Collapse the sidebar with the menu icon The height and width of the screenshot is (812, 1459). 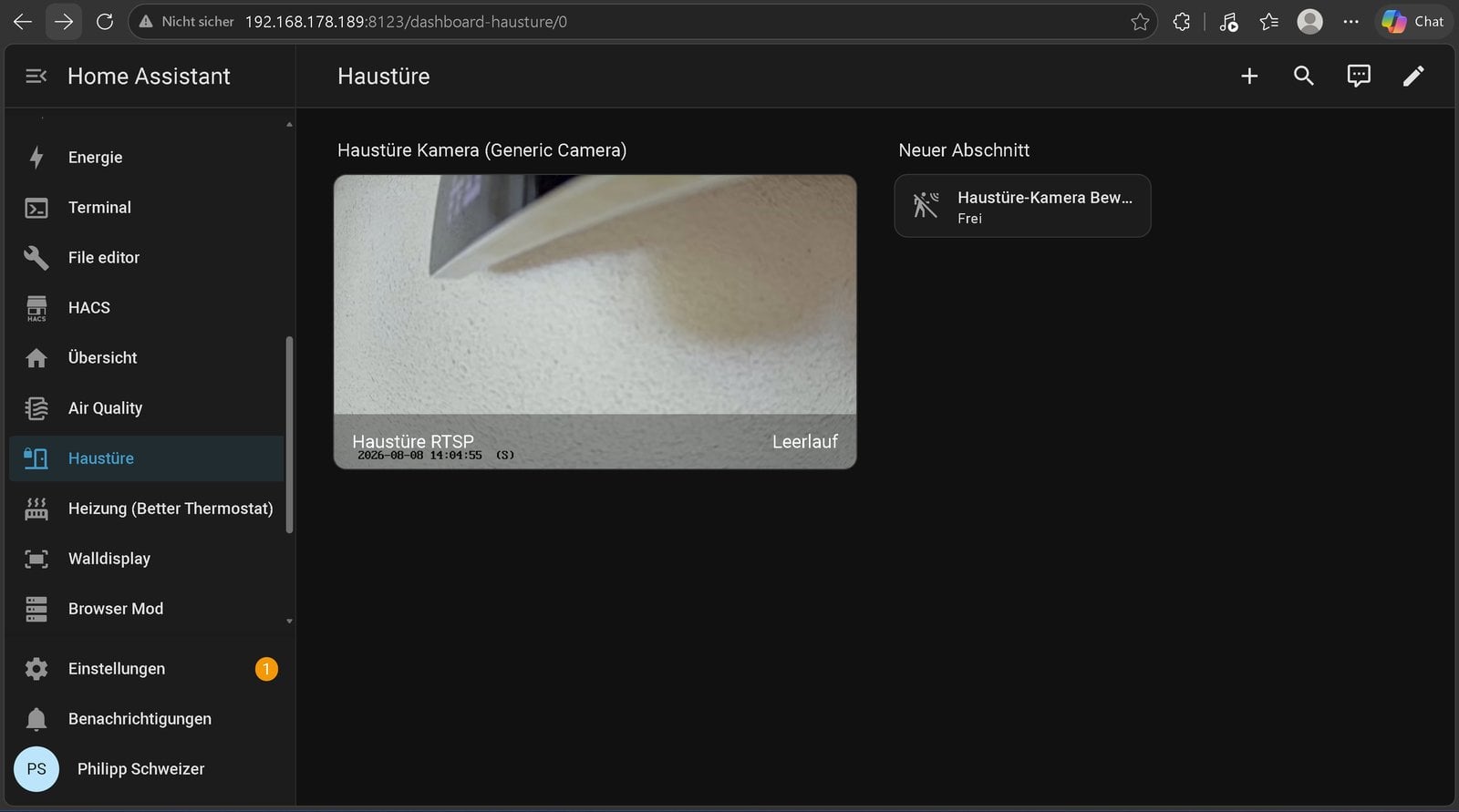(36, 77)
